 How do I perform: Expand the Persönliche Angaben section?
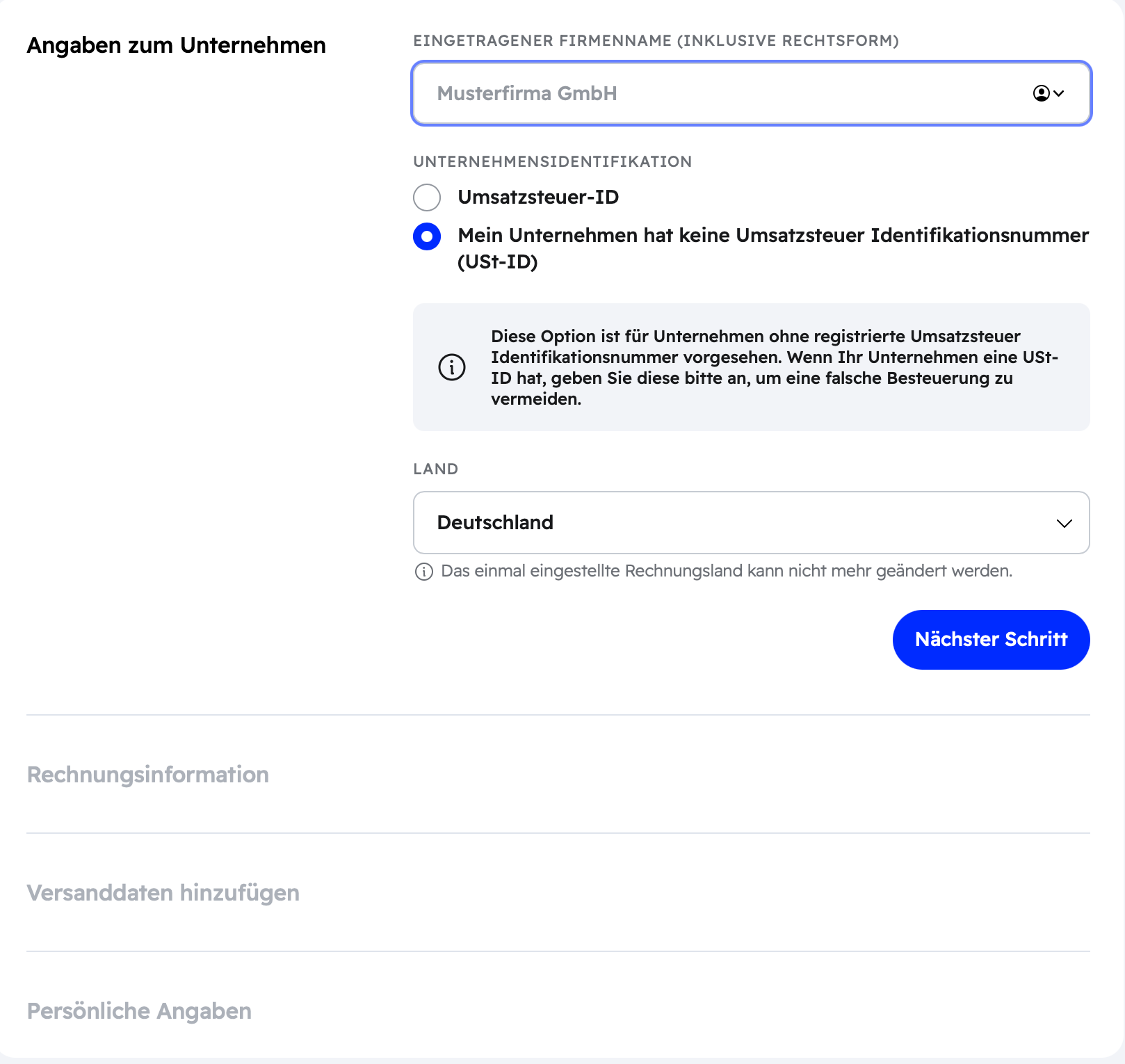click(139, 1011)
